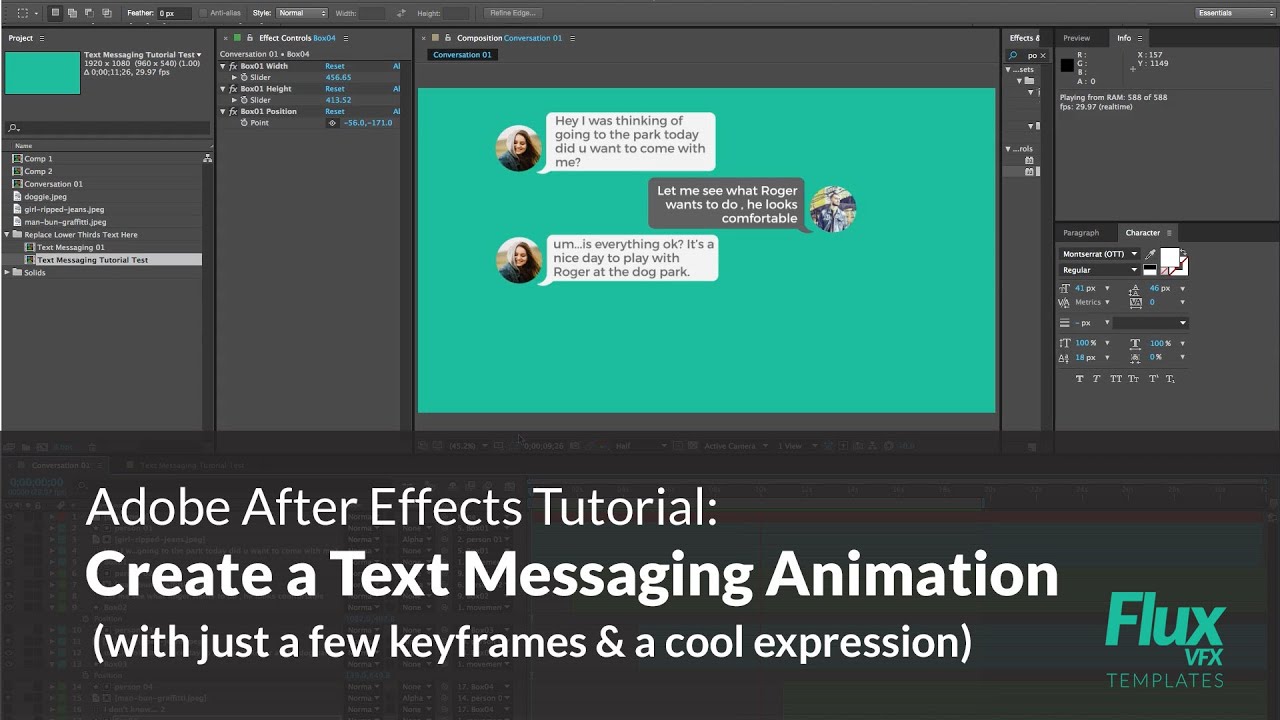Toggle stopwatch for Box01 Position Point
Image resolution: width=1280 pixels, height=720 pixels.
point(244,123)
